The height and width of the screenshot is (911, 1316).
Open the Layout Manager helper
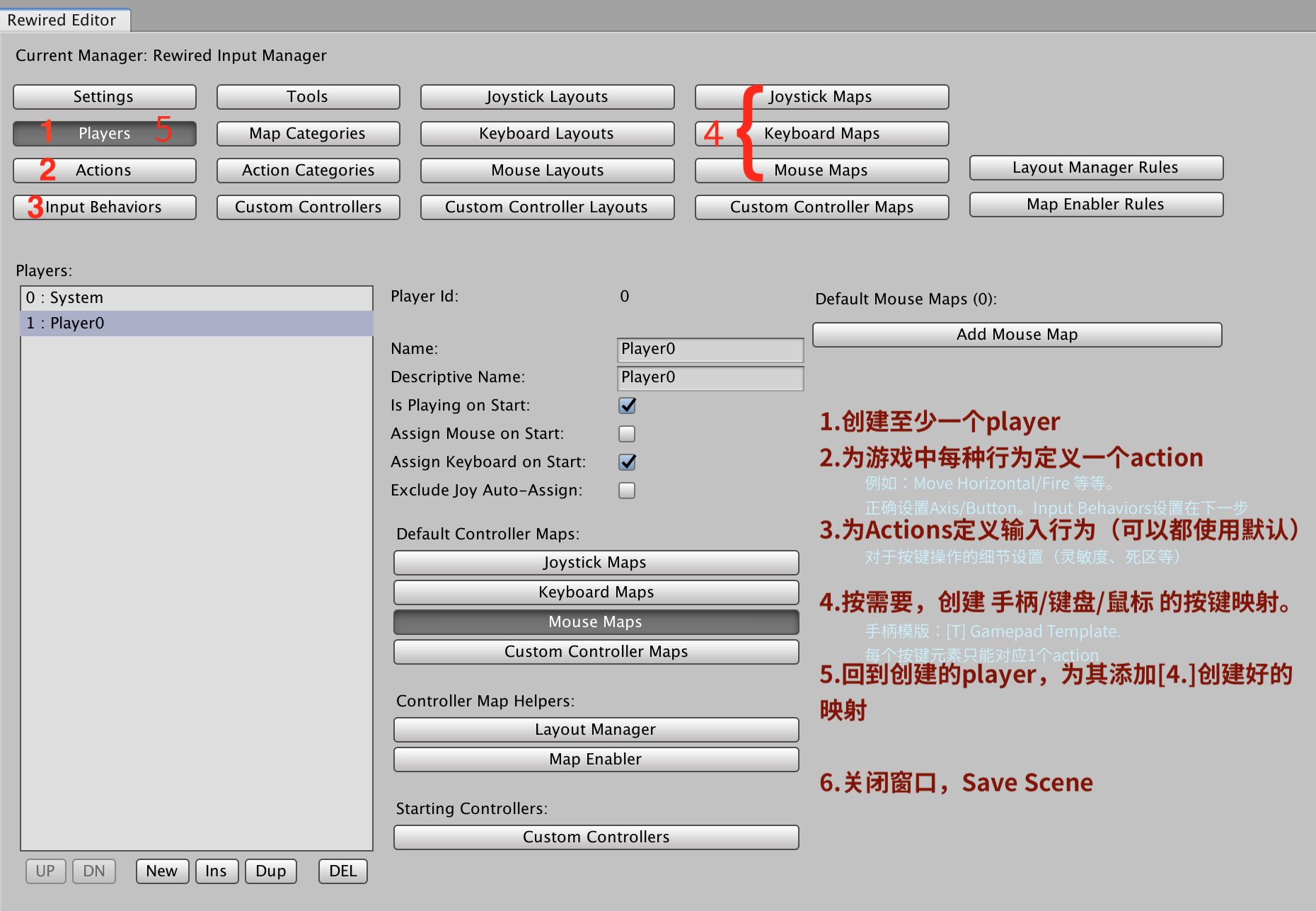595,729
